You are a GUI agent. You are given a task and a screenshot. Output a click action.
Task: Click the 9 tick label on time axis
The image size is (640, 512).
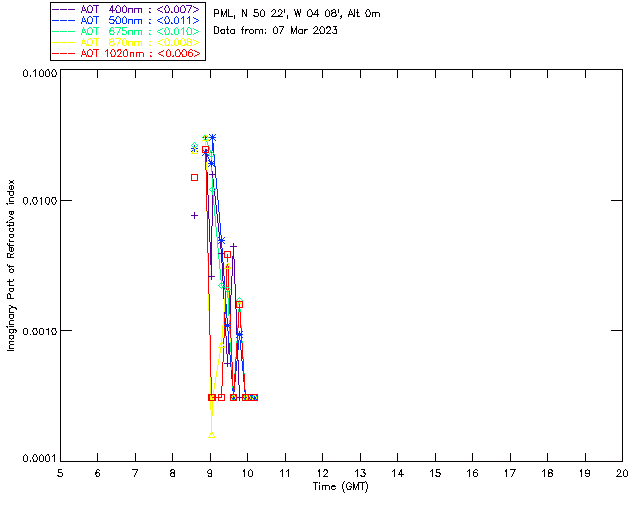click(x=210, y=472)
